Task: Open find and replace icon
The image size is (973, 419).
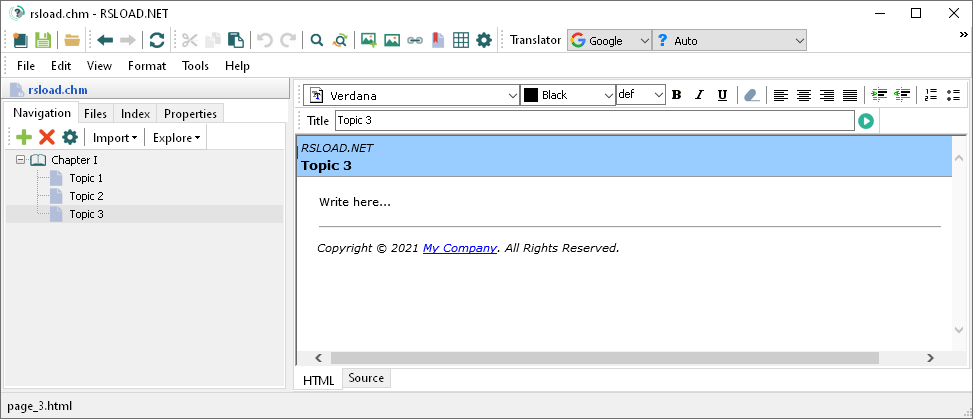Action: tap(340, 40)
